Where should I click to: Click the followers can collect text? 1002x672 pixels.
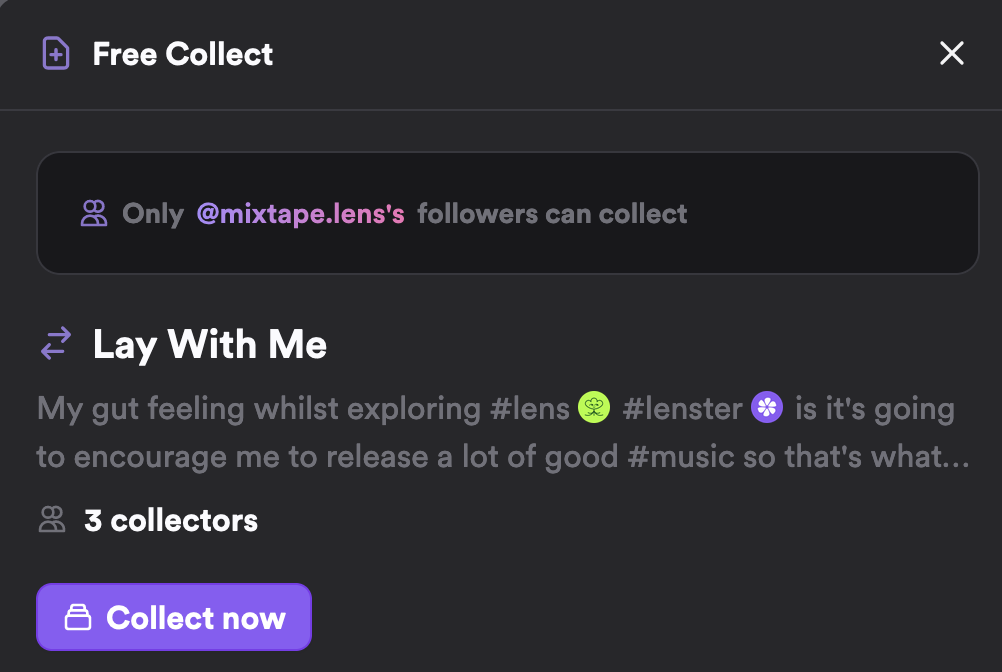552,213
